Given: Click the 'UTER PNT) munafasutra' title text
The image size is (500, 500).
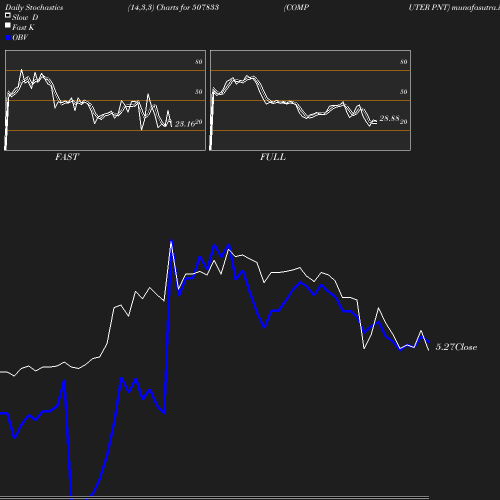Looking at the screenshot, I should click(454, 7).
